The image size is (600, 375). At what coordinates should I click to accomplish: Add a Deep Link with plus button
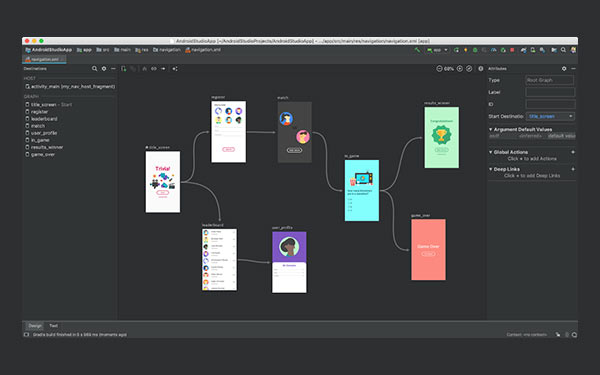(x=573, y=169)
